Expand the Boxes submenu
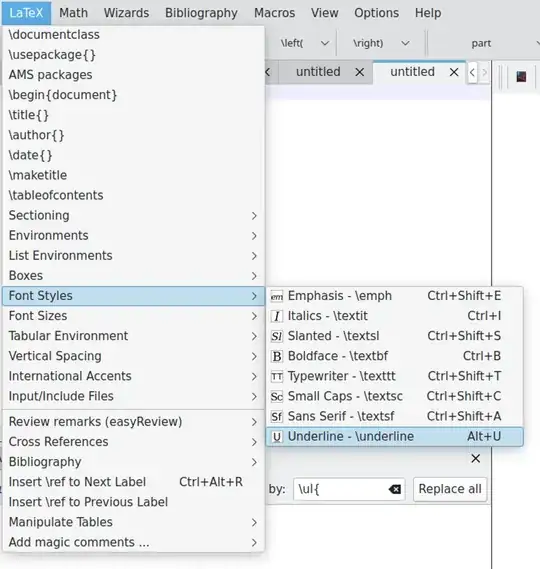This screenshot has width=540, height=569. (134, 276)
